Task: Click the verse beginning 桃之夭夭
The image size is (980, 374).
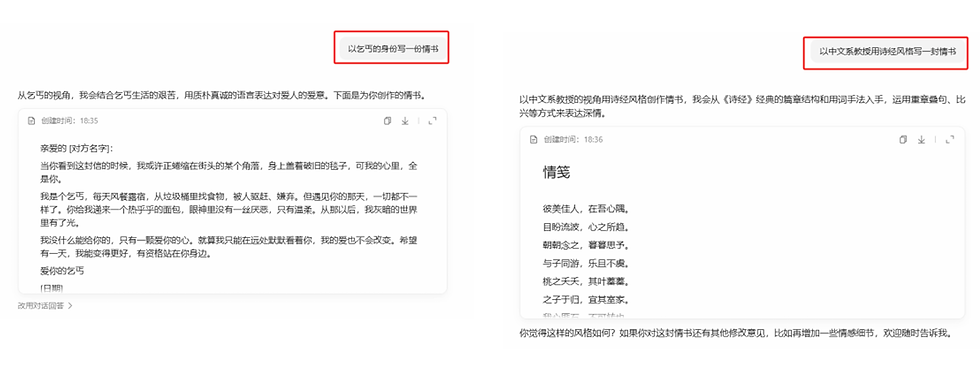Action: (x=585, y=281)
